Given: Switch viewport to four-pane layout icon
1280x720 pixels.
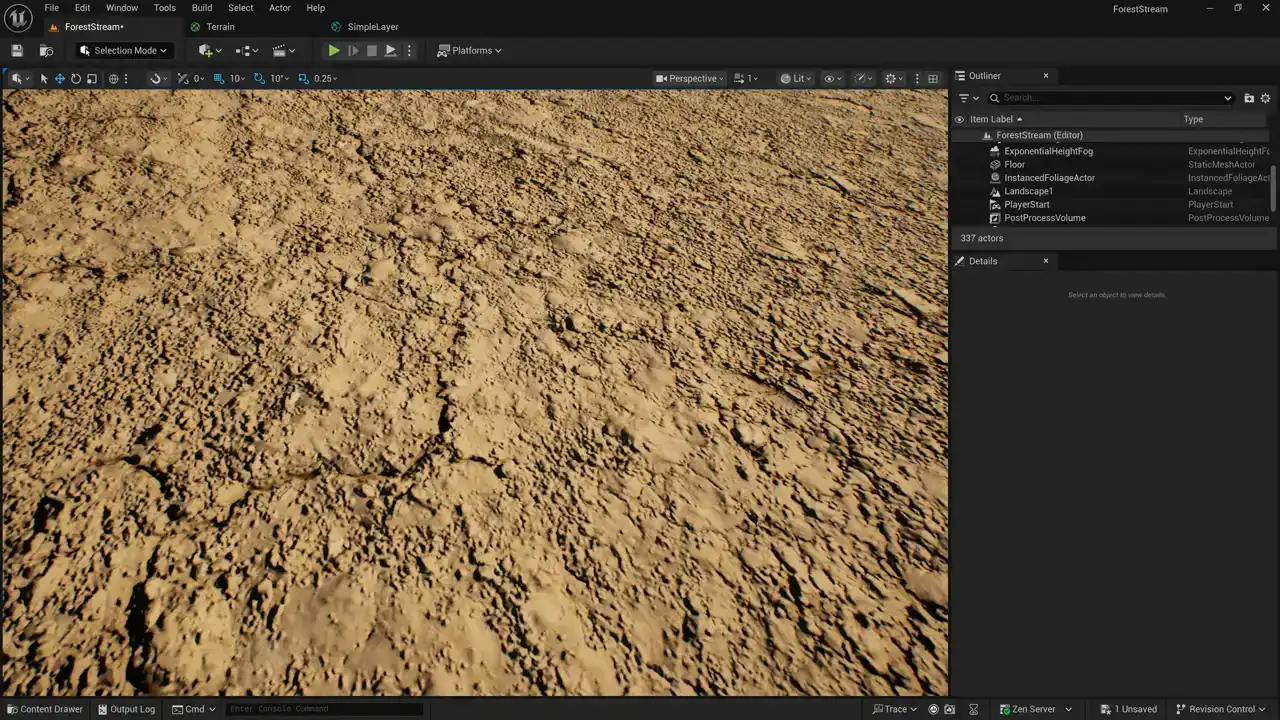Looking at the screenshot, I should (933, 79).
